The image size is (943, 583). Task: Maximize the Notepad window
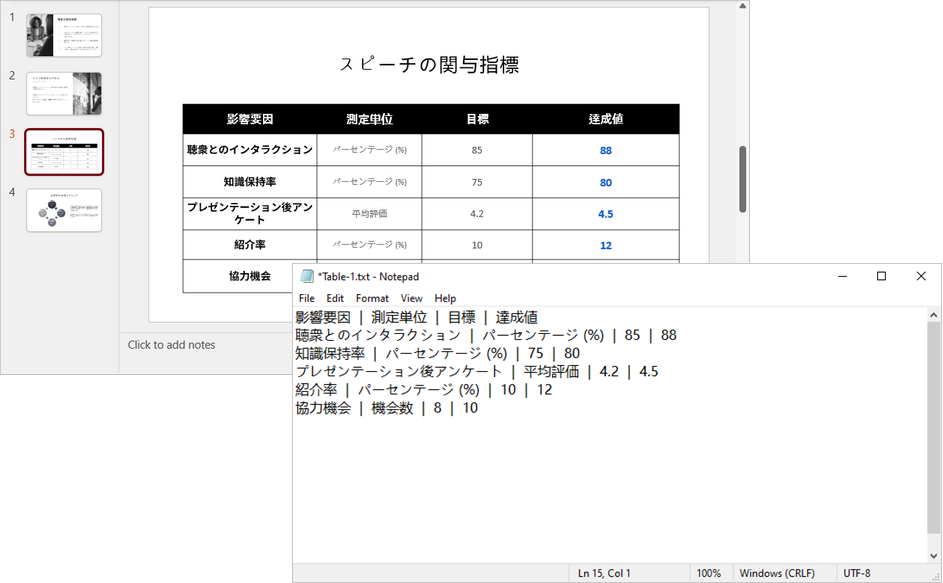tap(882, 276)
